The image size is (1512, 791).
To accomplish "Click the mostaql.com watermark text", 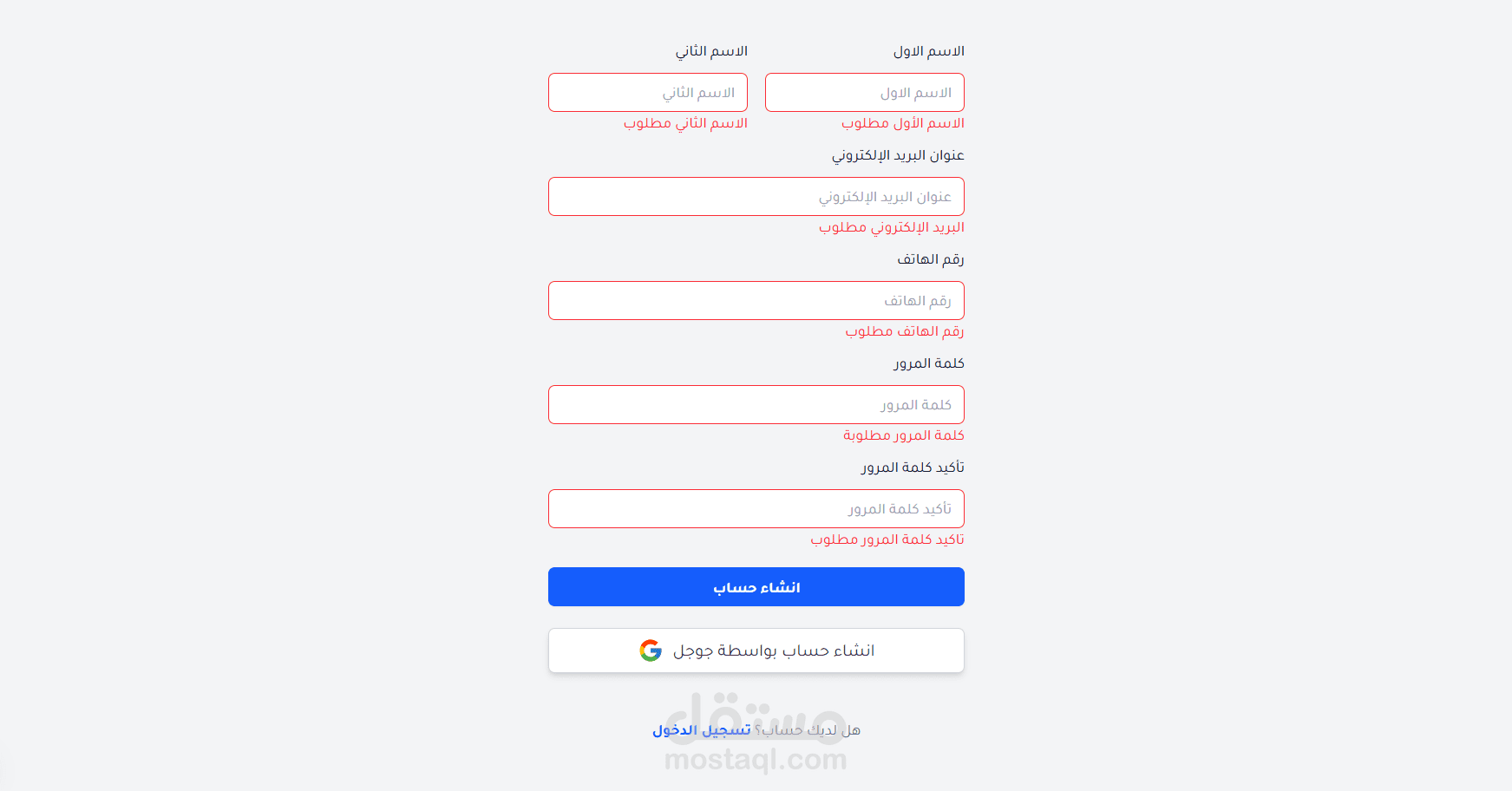I will [x=756, y=760].
